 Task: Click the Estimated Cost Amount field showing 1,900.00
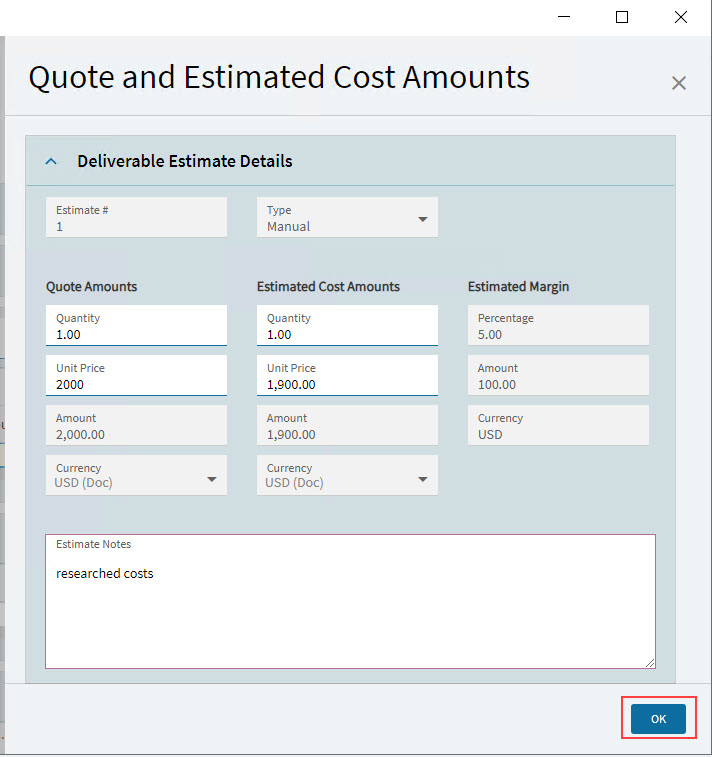point(347,425)
